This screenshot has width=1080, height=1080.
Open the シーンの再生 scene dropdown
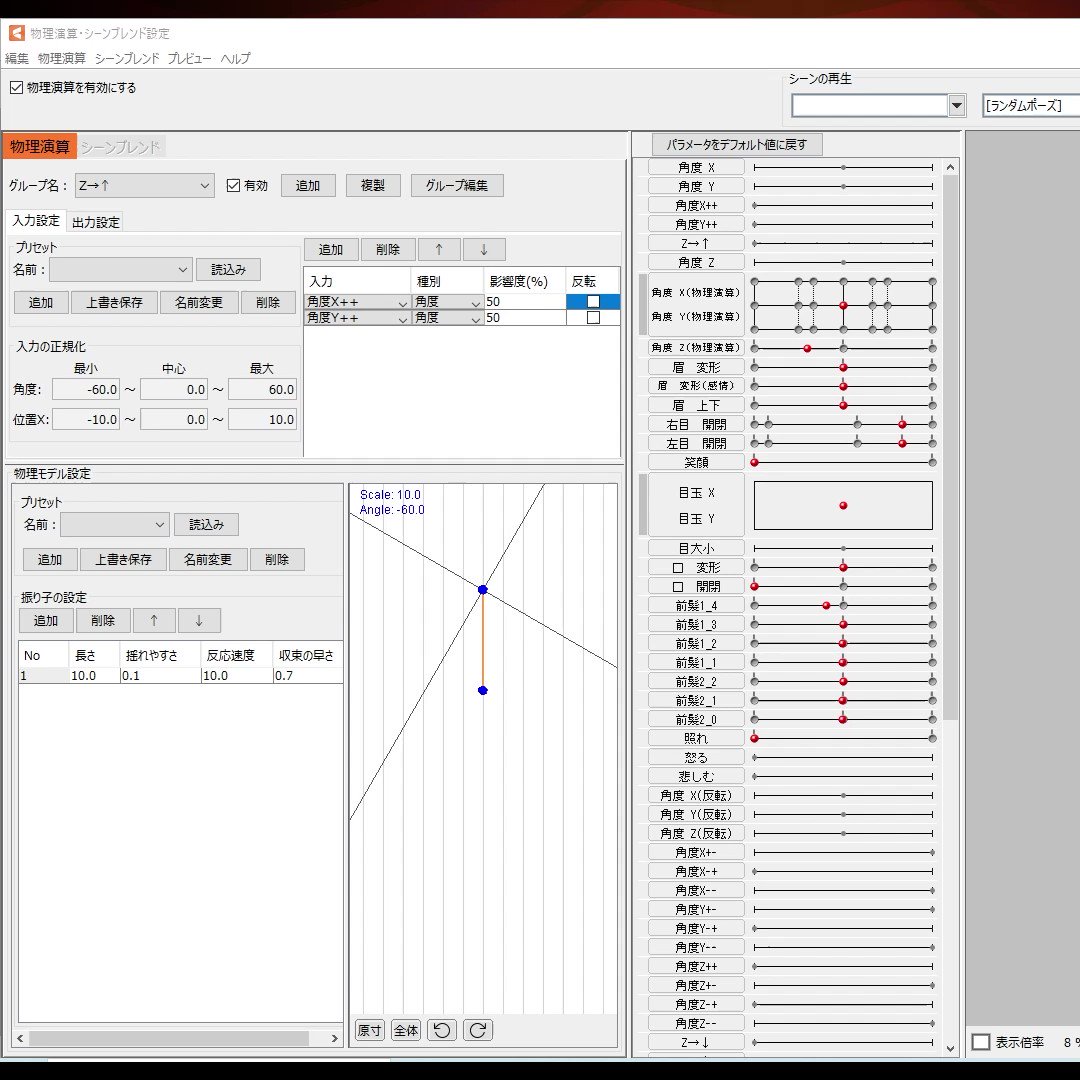[x=878, y=105]
